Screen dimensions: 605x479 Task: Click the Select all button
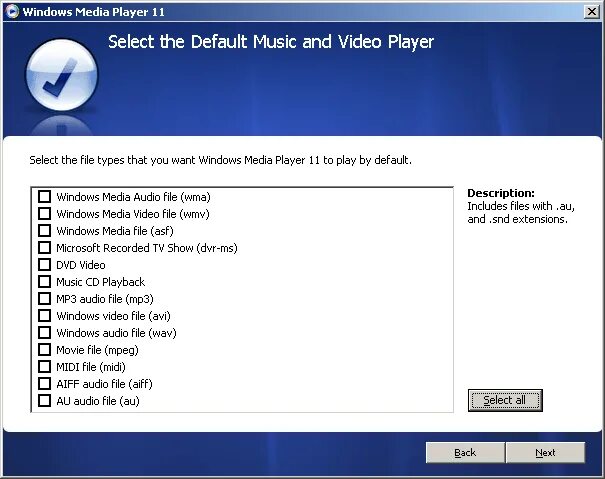click(x=505, y=400)
